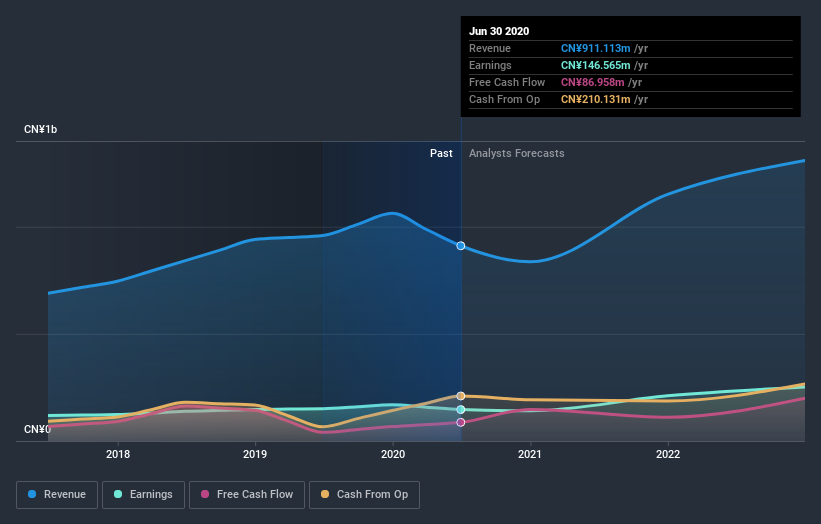Click the blue Revenue data point marker
821x524 pixels.
pyautogui.click(x=461, y=246)
